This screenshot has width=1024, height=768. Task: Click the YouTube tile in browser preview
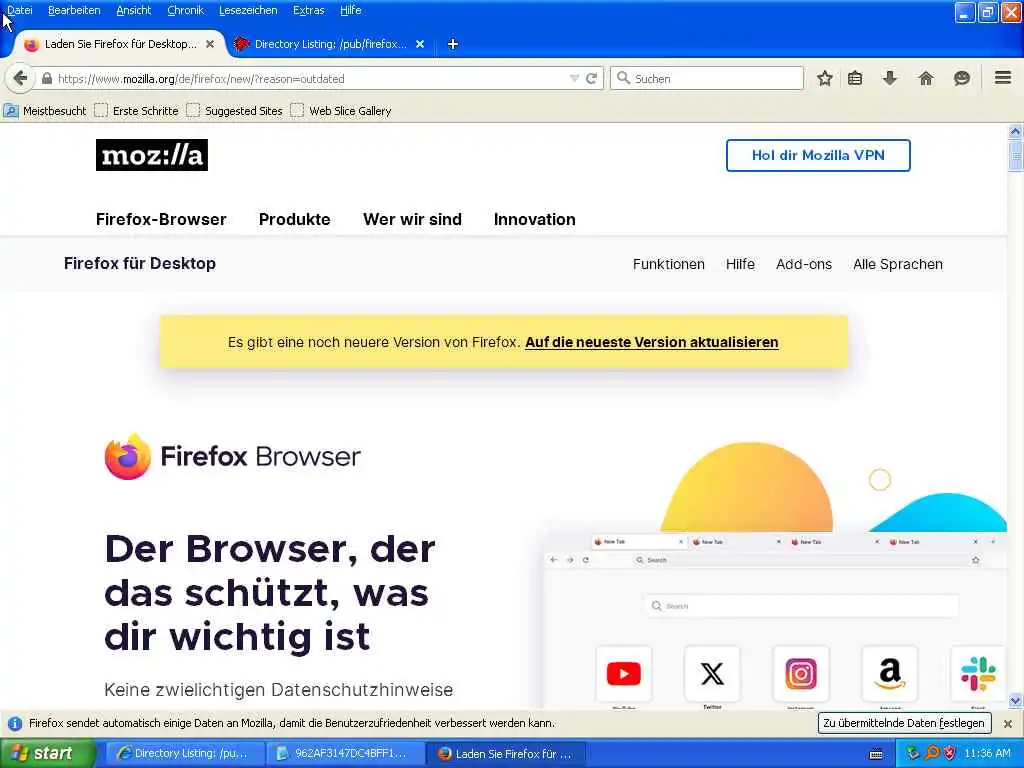(624, 673)
